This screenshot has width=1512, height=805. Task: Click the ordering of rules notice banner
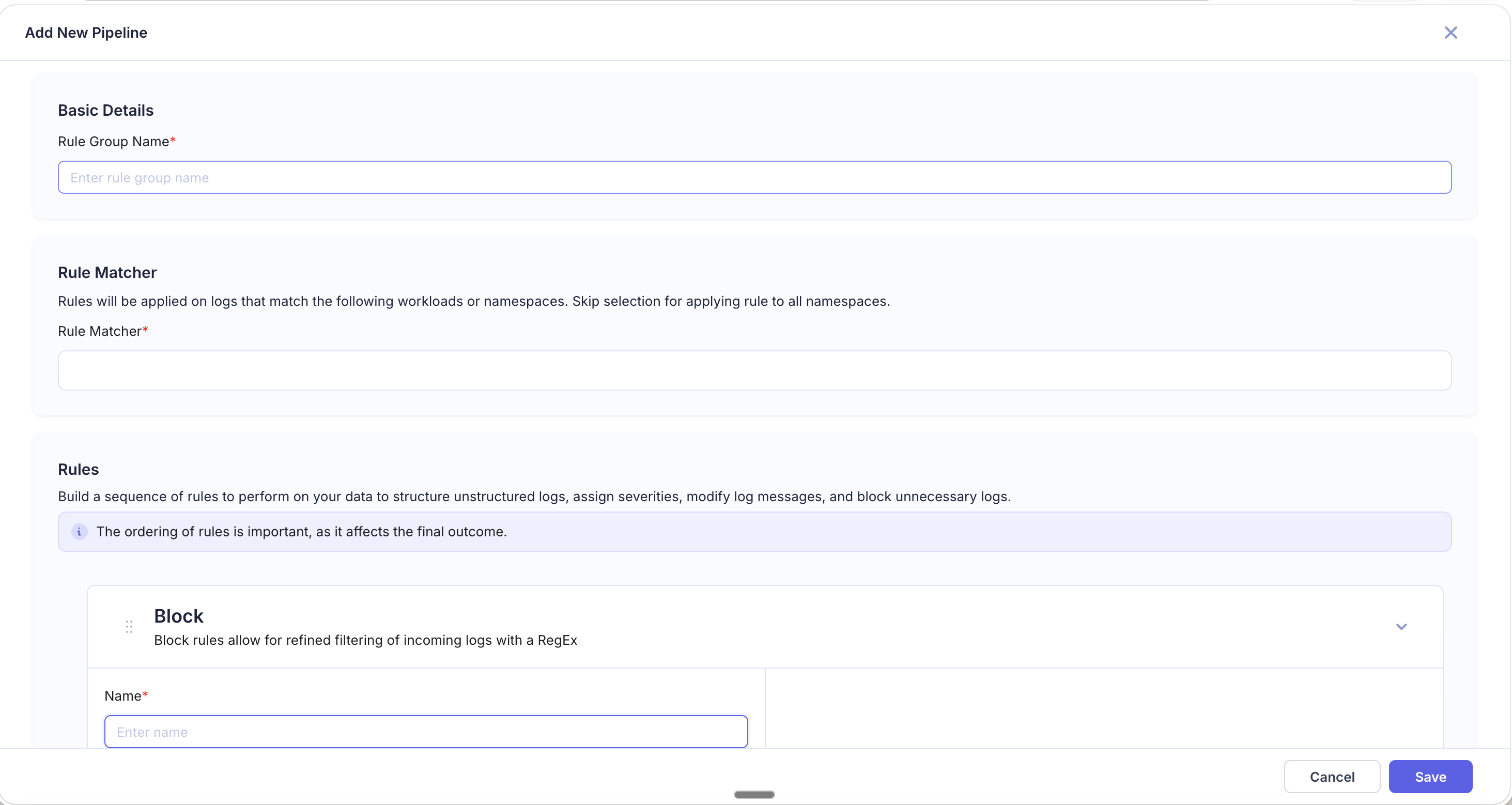pyautogui.click(x=754, y=532)
